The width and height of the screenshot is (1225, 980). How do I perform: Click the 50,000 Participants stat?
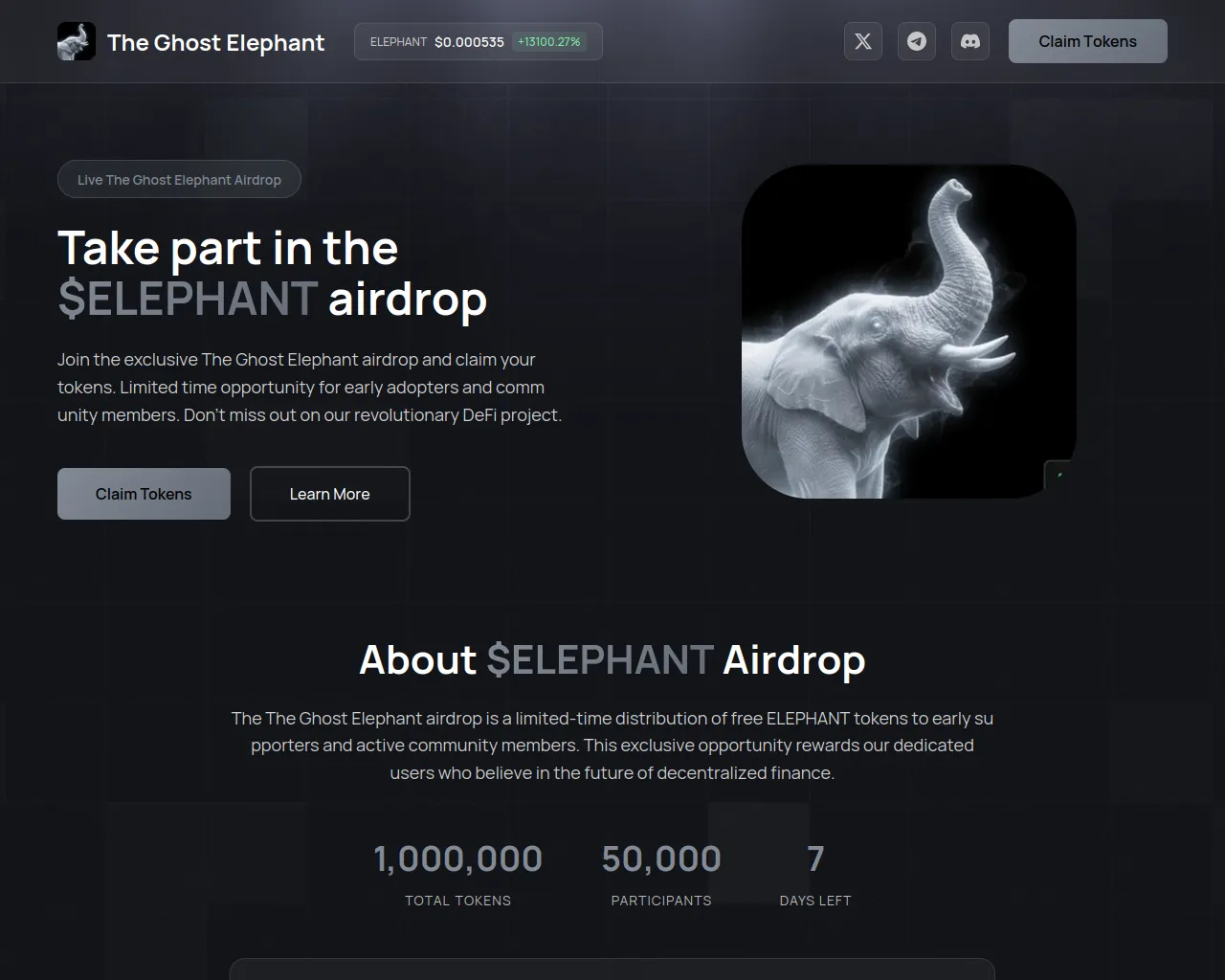(x=661, y=873)
